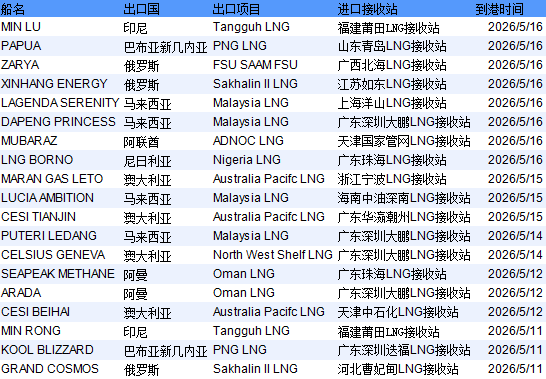546x379 pixels.
Task: Click Tangguh LNG in MIN RONG row
Action: point(251,331)
